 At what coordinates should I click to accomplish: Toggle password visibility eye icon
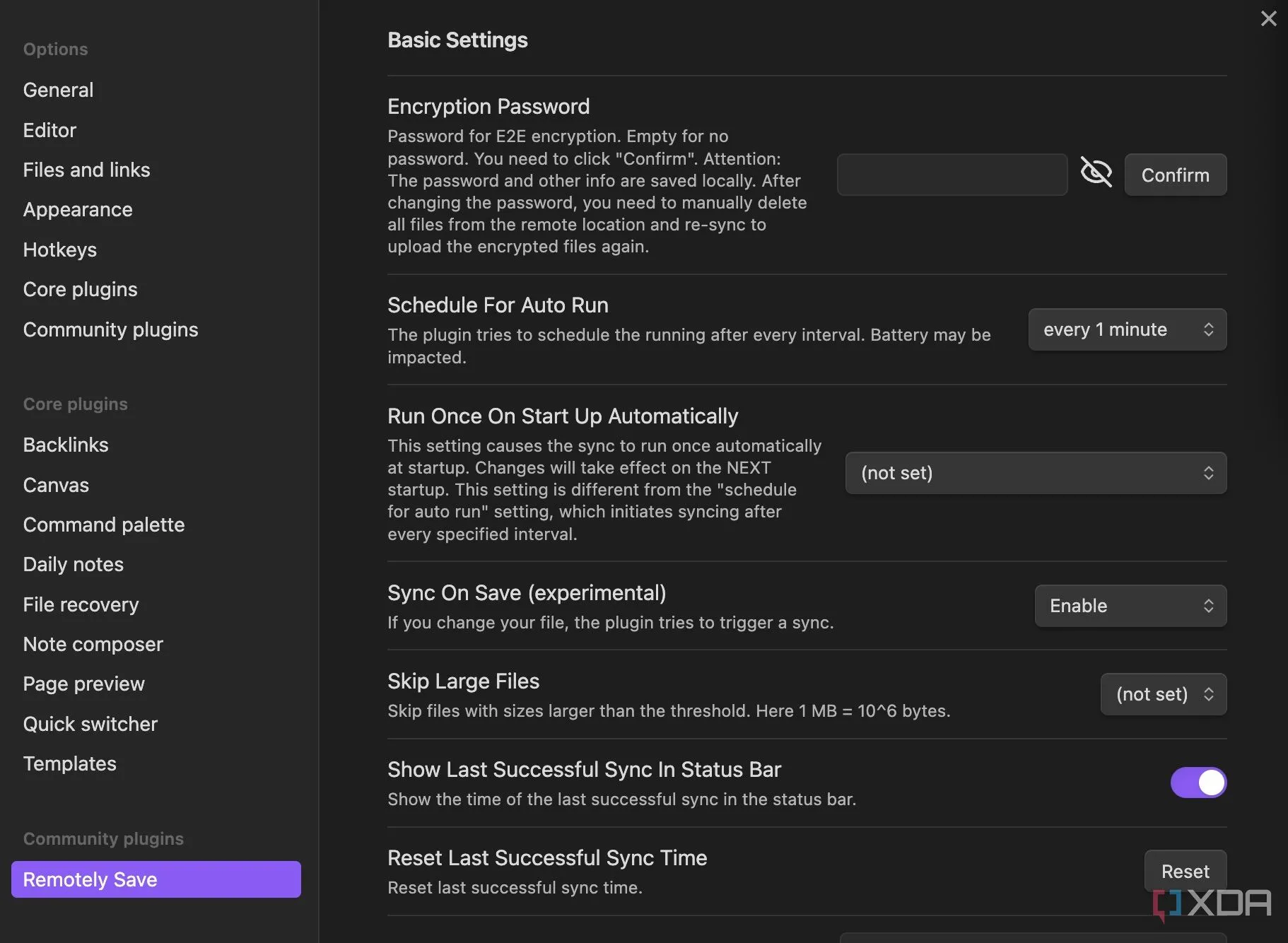(1096, 172)
